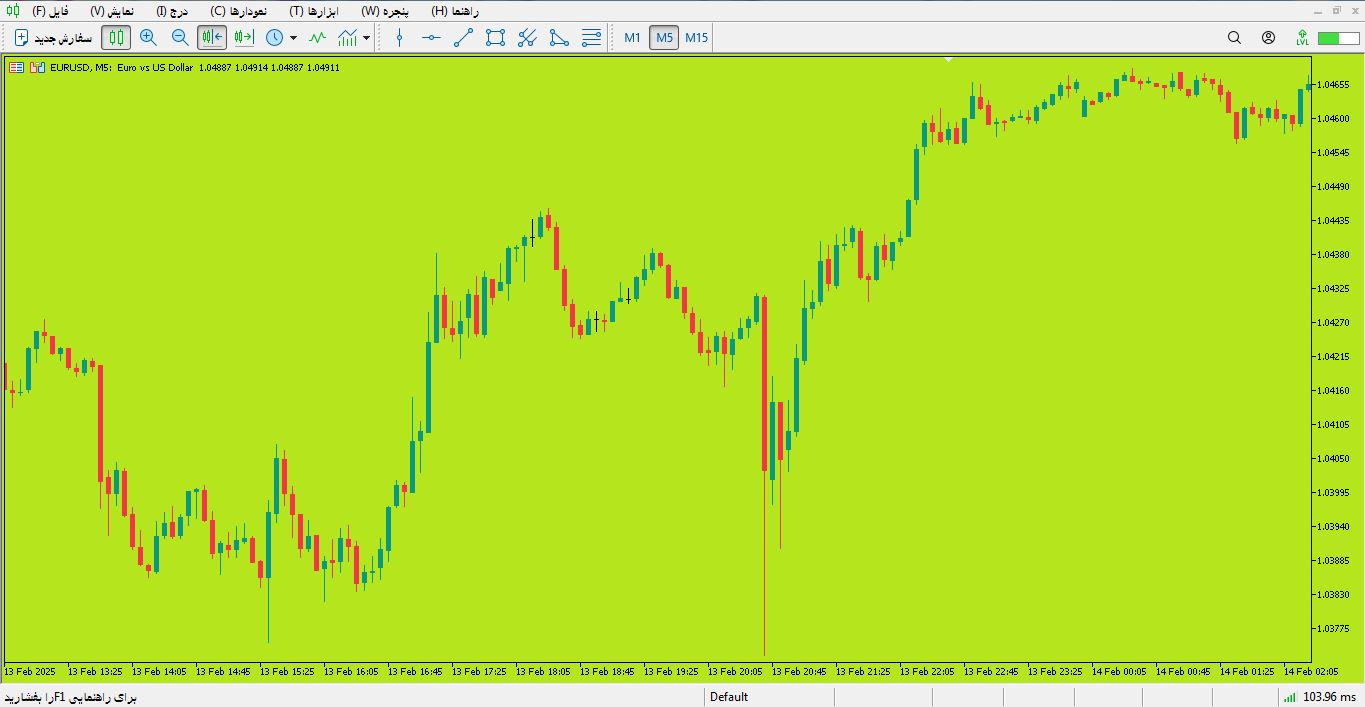Open the user account profile icon
The width and height of the screenshot is (1365, 707).
pyautogui.click(x=1268, y=38)
